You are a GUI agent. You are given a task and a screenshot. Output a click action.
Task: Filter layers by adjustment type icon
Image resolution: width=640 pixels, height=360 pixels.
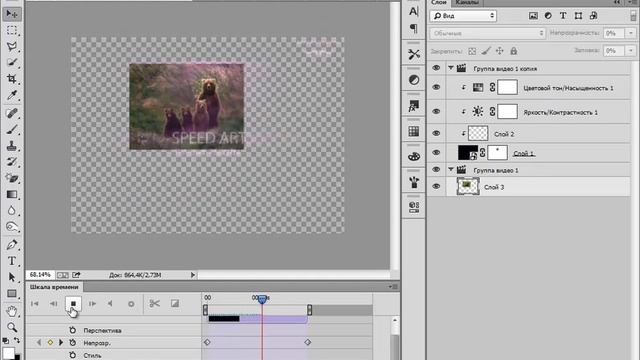(548, 16)
